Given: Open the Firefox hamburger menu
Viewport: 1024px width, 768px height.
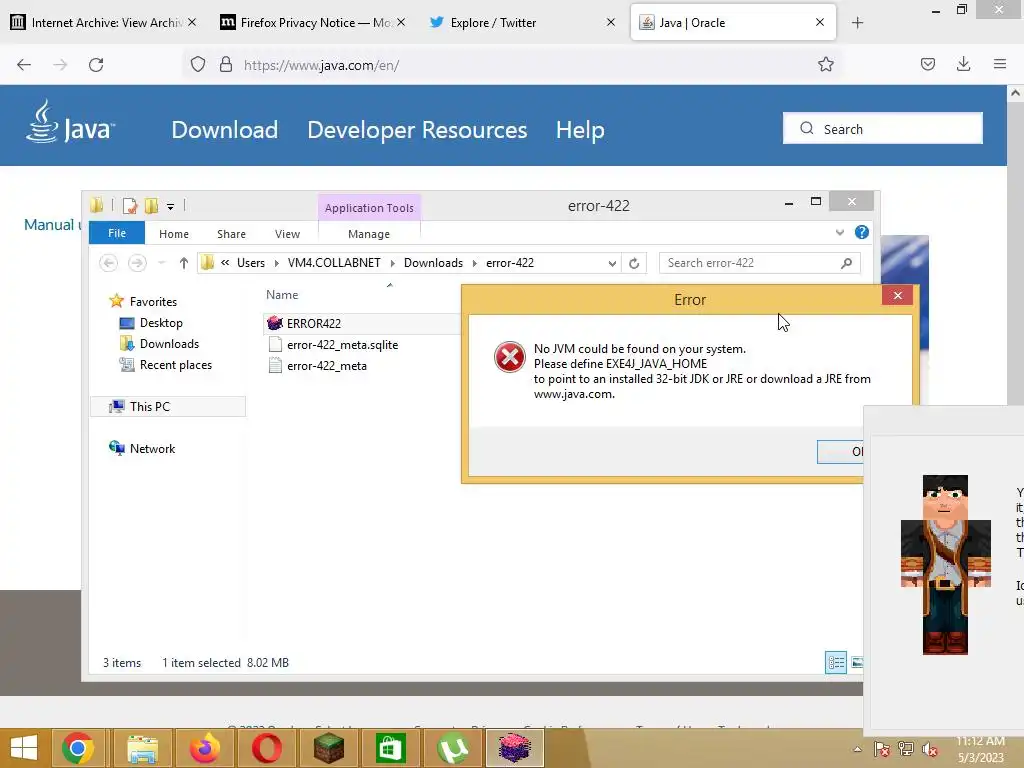Looking at the screenshot, I should tap(1000, 64).
